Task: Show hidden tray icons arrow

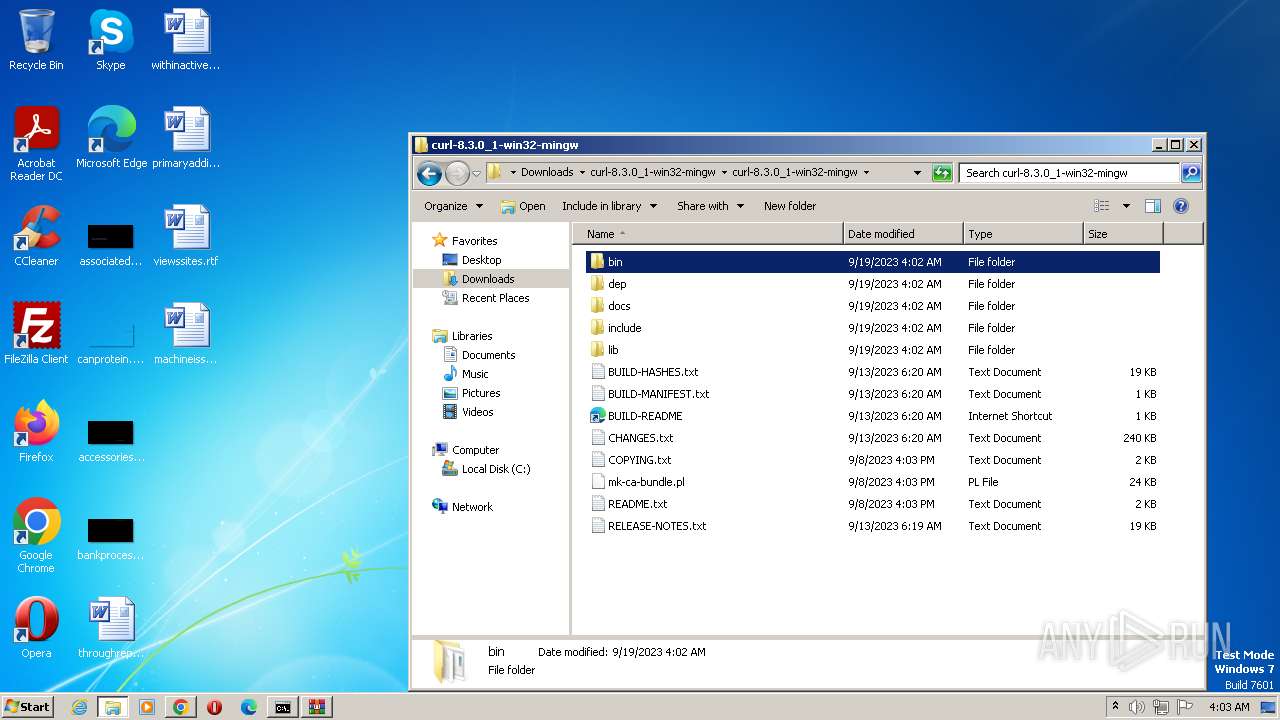Action: (1116, 707)
